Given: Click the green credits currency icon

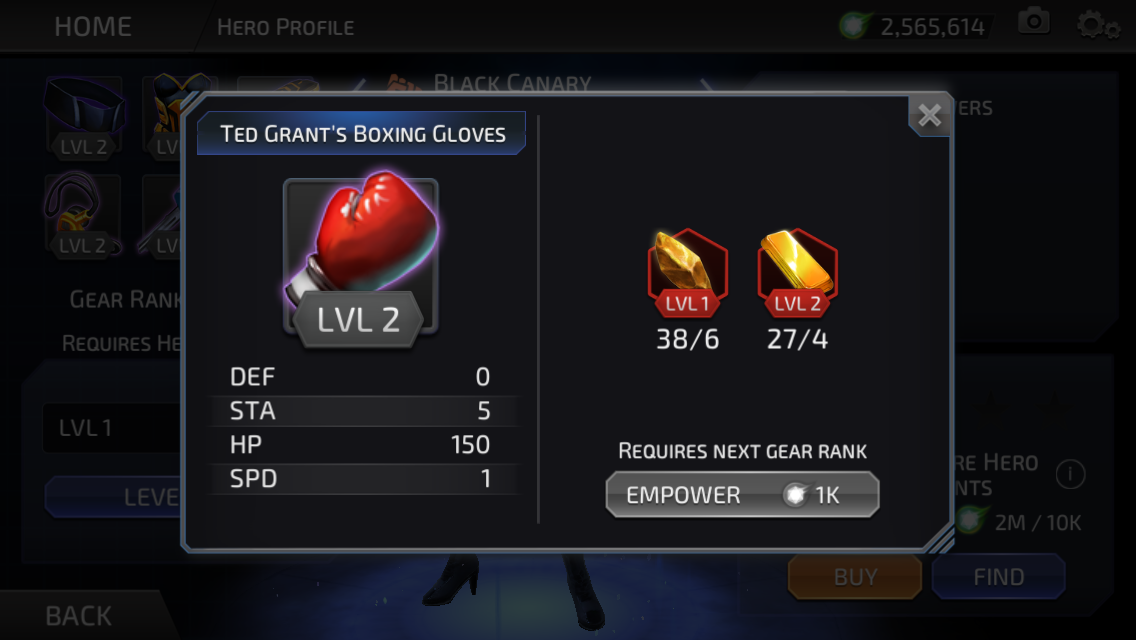Looking at the screenshot, I should click(x=853, y=26).
